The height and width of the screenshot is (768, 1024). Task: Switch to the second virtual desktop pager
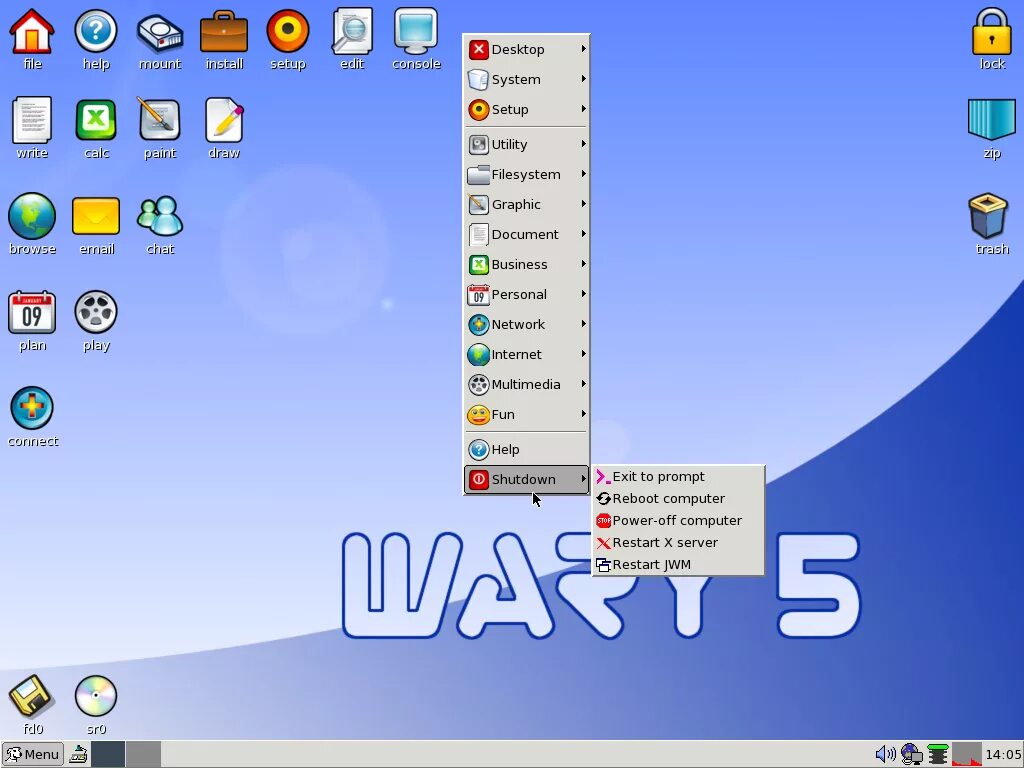pos(143,754)
